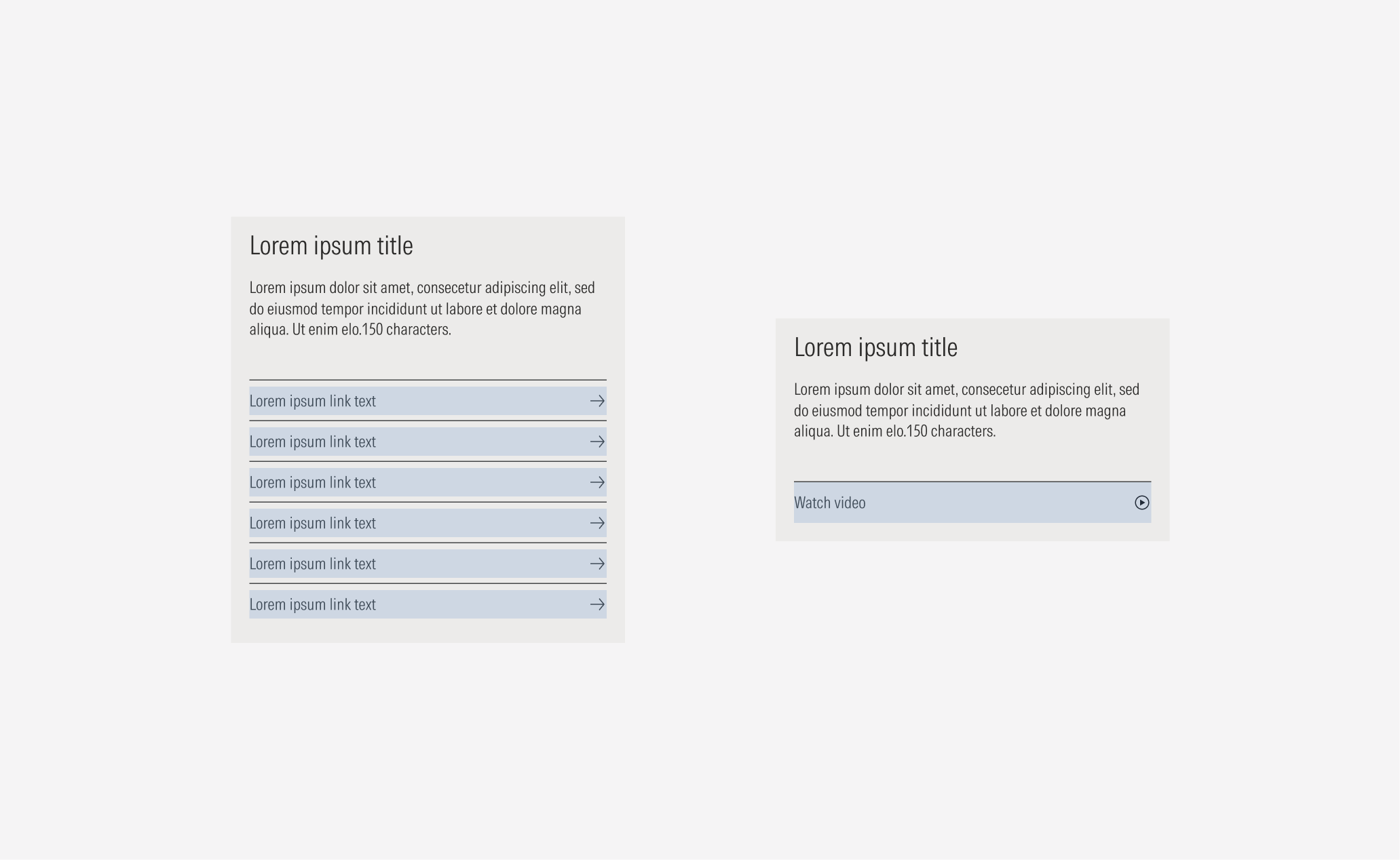Select the left card's Lorem ipsum title

pyautogui.click(x=331, y=246)
